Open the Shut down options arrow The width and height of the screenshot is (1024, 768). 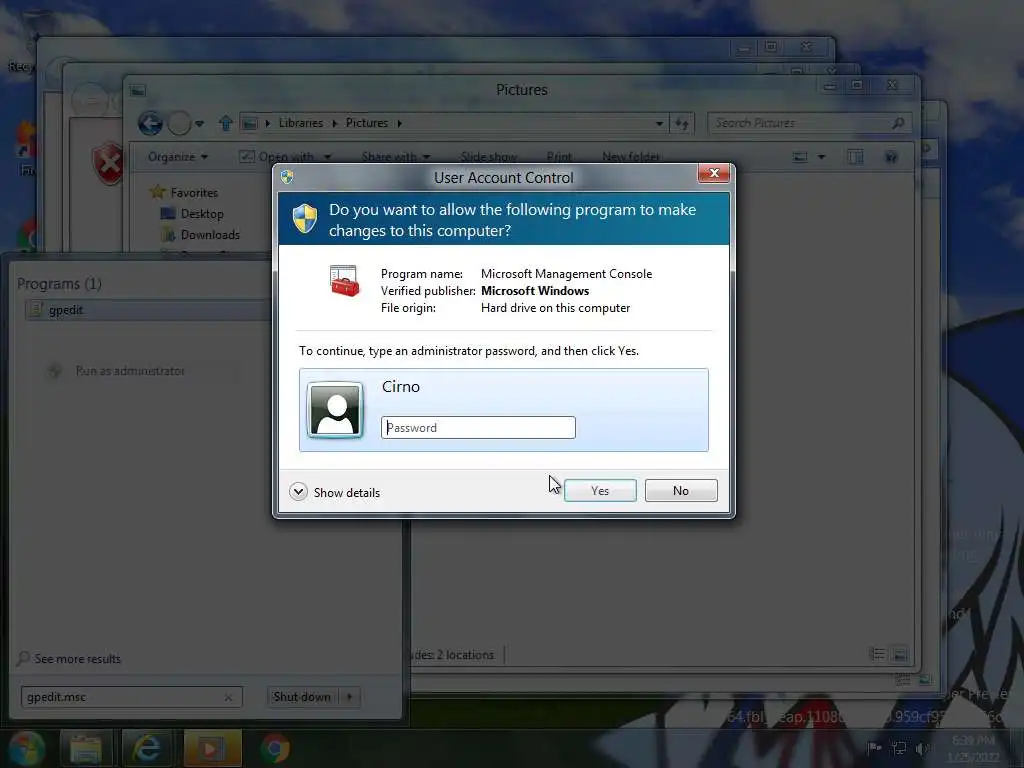[x=349, y=697]
